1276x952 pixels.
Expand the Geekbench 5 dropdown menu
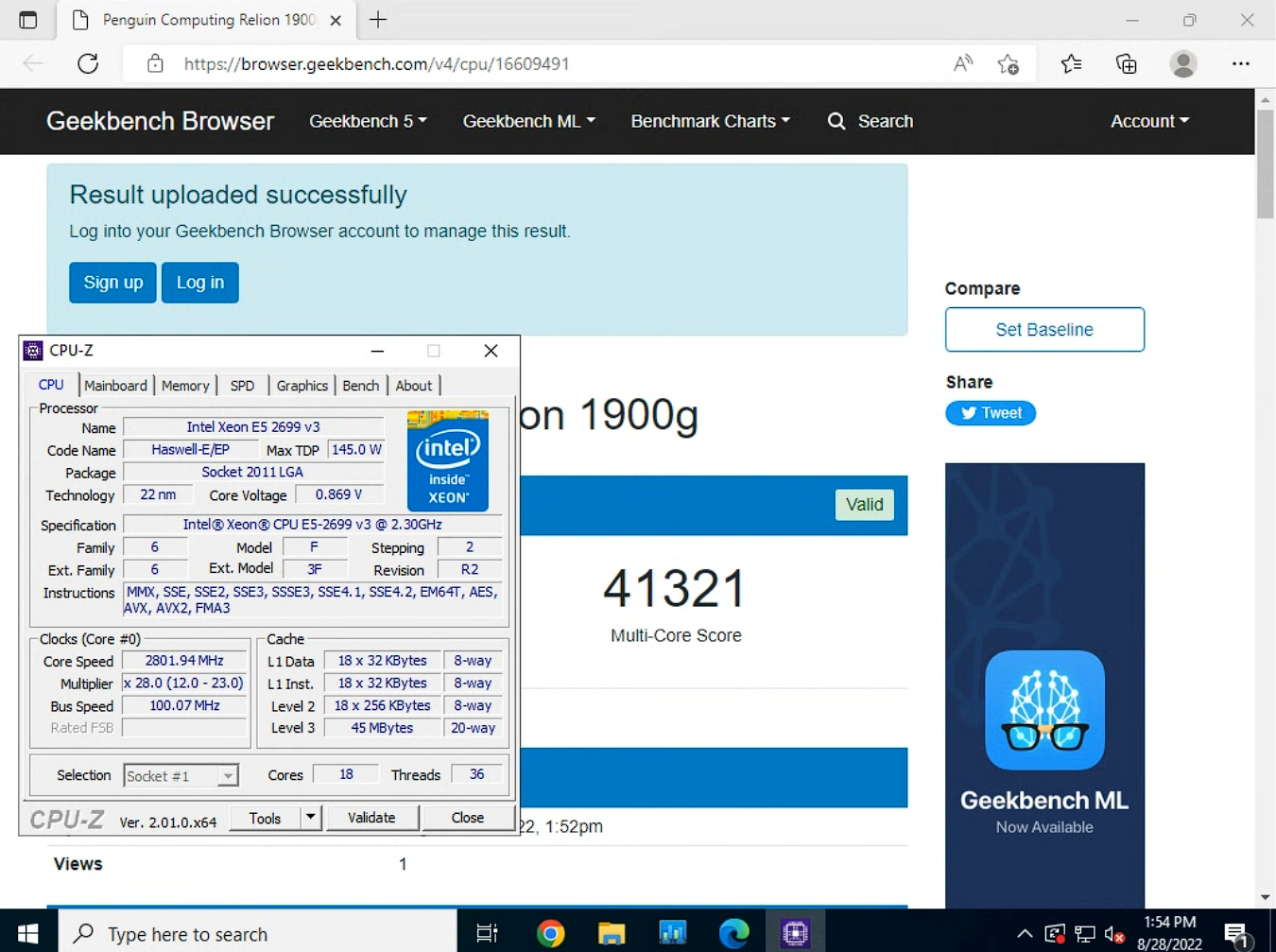[368, 121]
